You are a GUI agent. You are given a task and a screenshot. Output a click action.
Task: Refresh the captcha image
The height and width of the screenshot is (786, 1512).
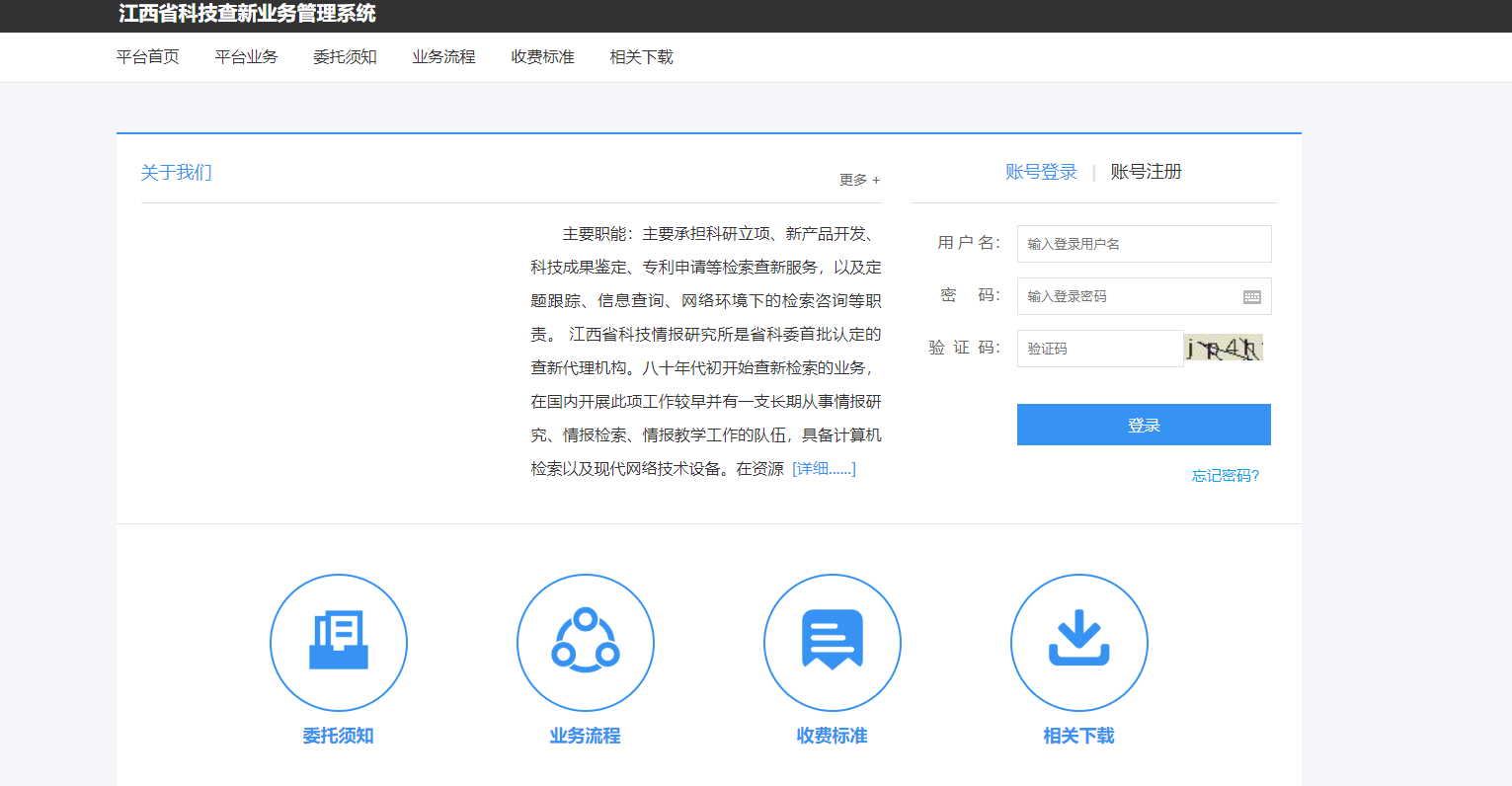point(1224,348)
